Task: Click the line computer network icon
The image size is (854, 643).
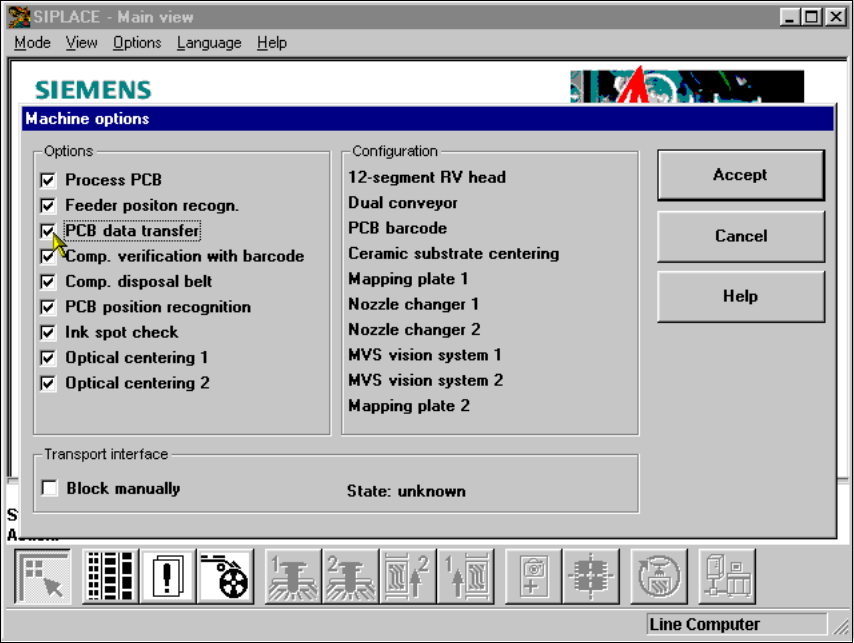Action: (x=727, y=577)
